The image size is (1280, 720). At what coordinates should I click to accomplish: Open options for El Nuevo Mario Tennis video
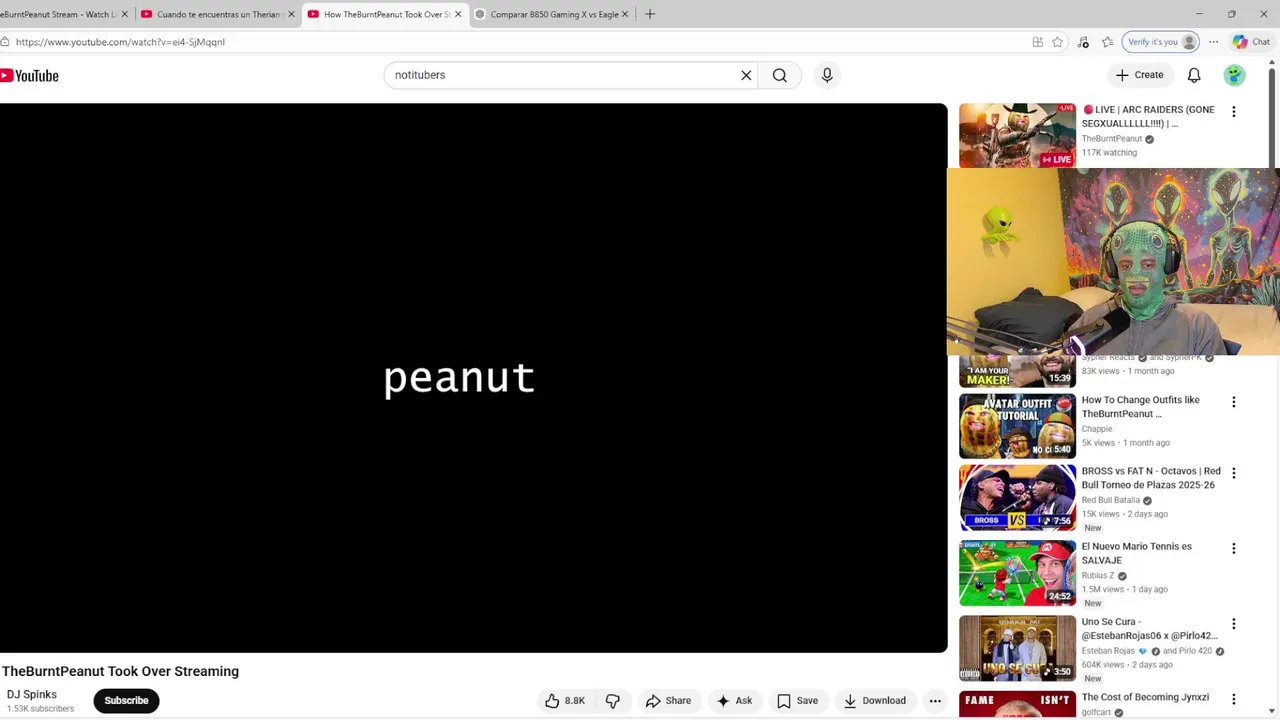[1234, 549]
